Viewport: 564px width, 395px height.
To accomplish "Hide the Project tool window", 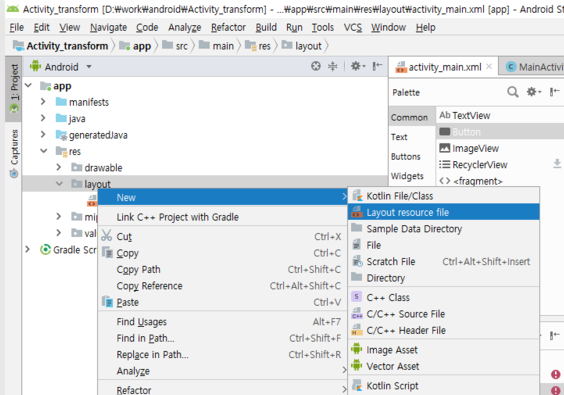I will click(377, 66).
